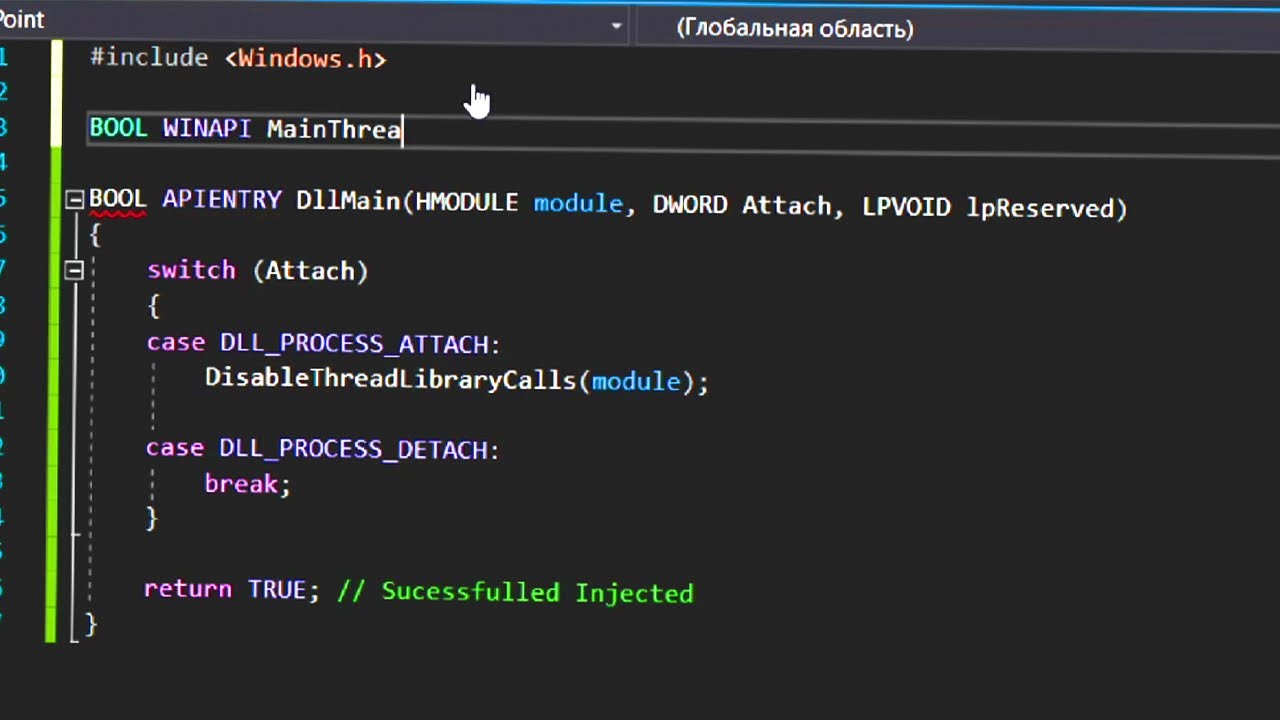This screenshot has height=720, width=1280.
Task: Click the lpReserved parameter
Action: click(1039, 208)
